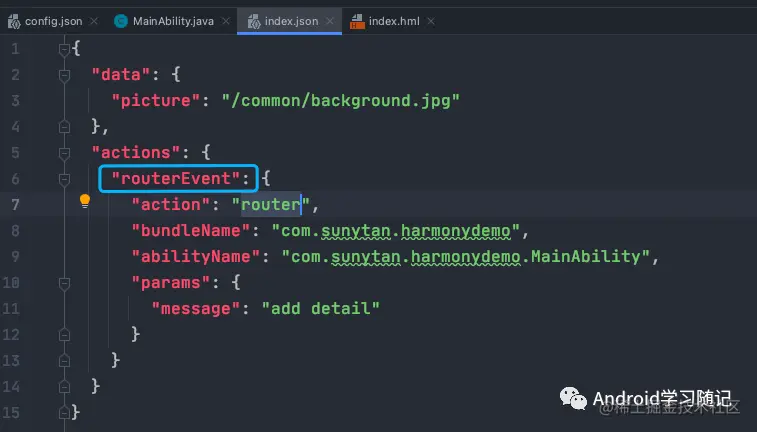Click the "com.sunytan.harmonydemo.MainAbility" value
757x432 pixels.
(x=466, y=256)
